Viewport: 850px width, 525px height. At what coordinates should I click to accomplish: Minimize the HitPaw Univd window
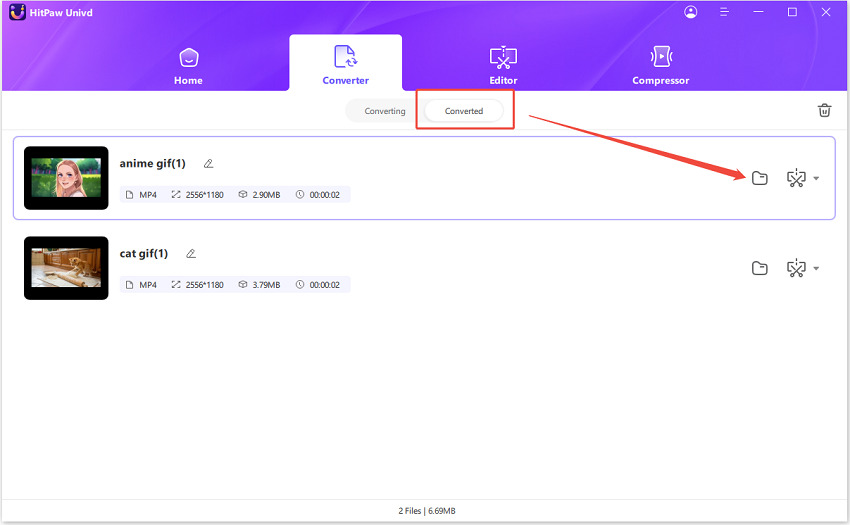pyautogui.click(x=758, y=12)
